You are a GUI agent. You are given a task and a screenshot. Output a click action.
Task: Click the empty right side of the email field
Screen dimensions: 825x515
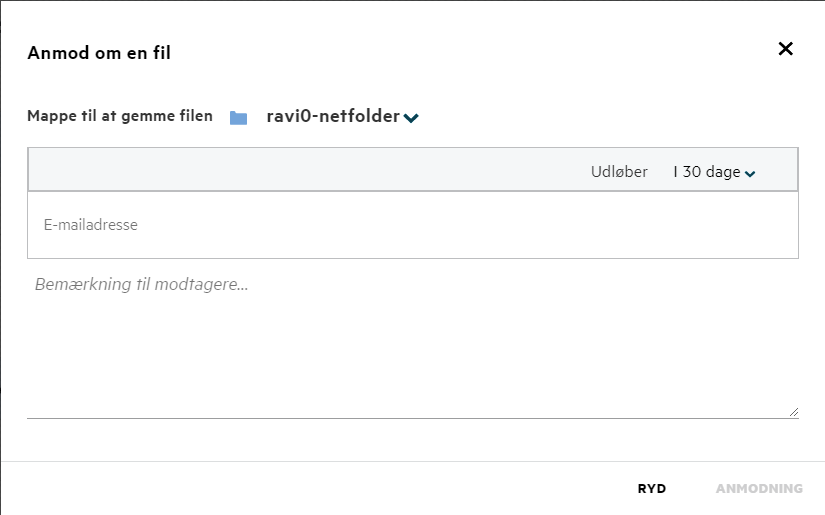(x=650, y=225)
